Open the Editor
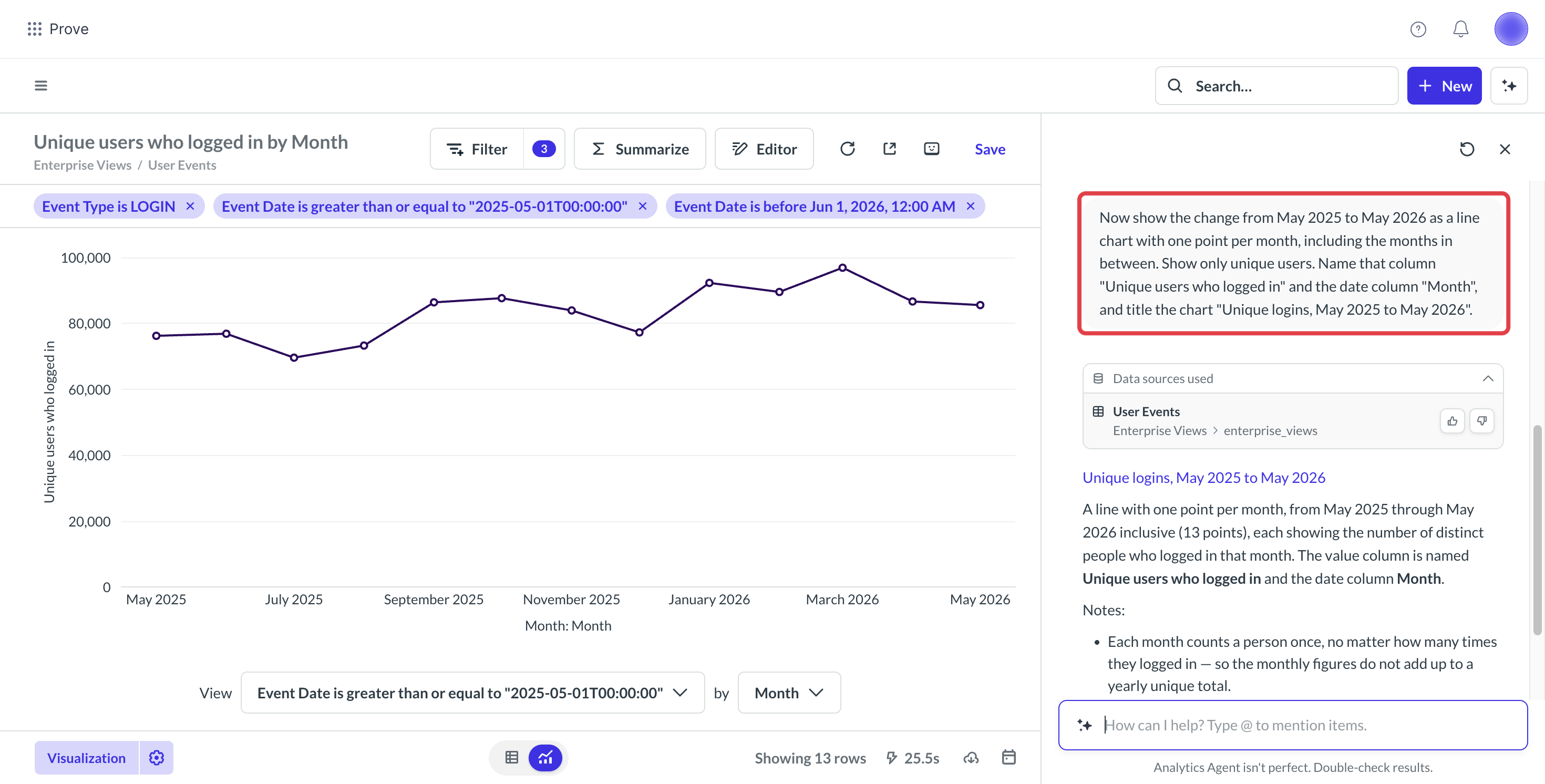1545x784 pixels. click(764, 149)
